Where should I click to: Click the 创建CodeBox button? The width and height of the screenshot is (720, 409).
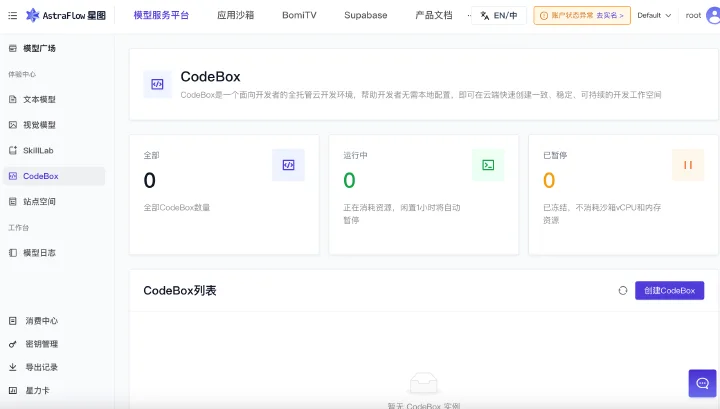click(x=669, y=291)
